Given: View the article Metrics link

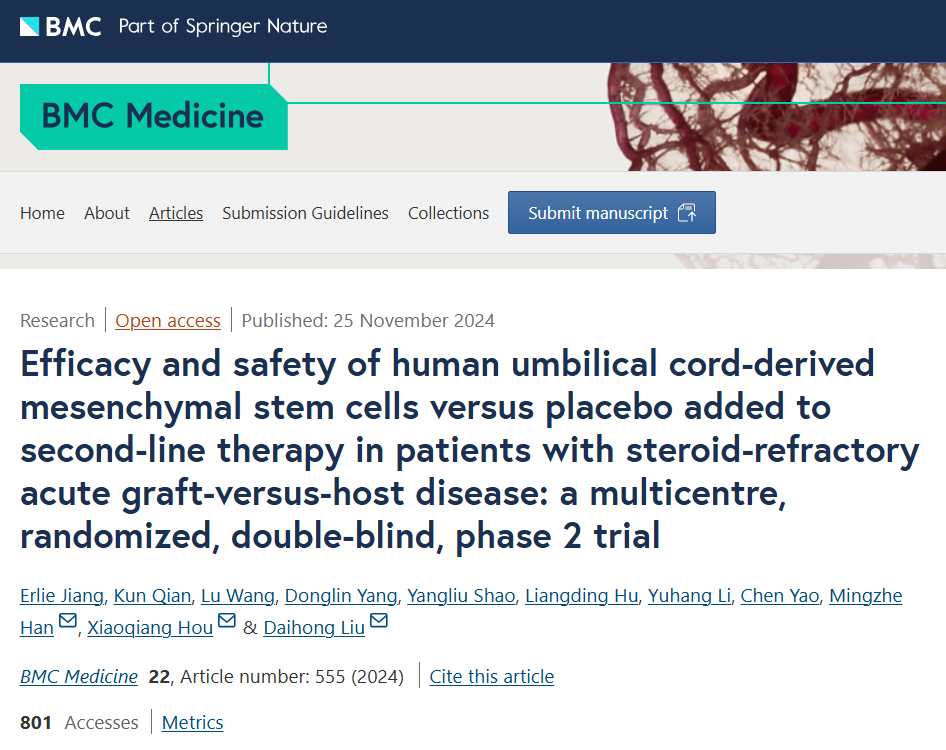Looking at the screenshot, I should (x=192, y=723).
